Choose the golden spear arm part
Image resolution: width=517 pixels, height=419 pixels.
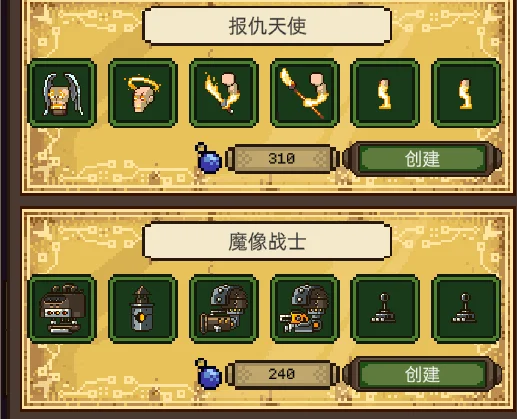(x=305, y=93)
